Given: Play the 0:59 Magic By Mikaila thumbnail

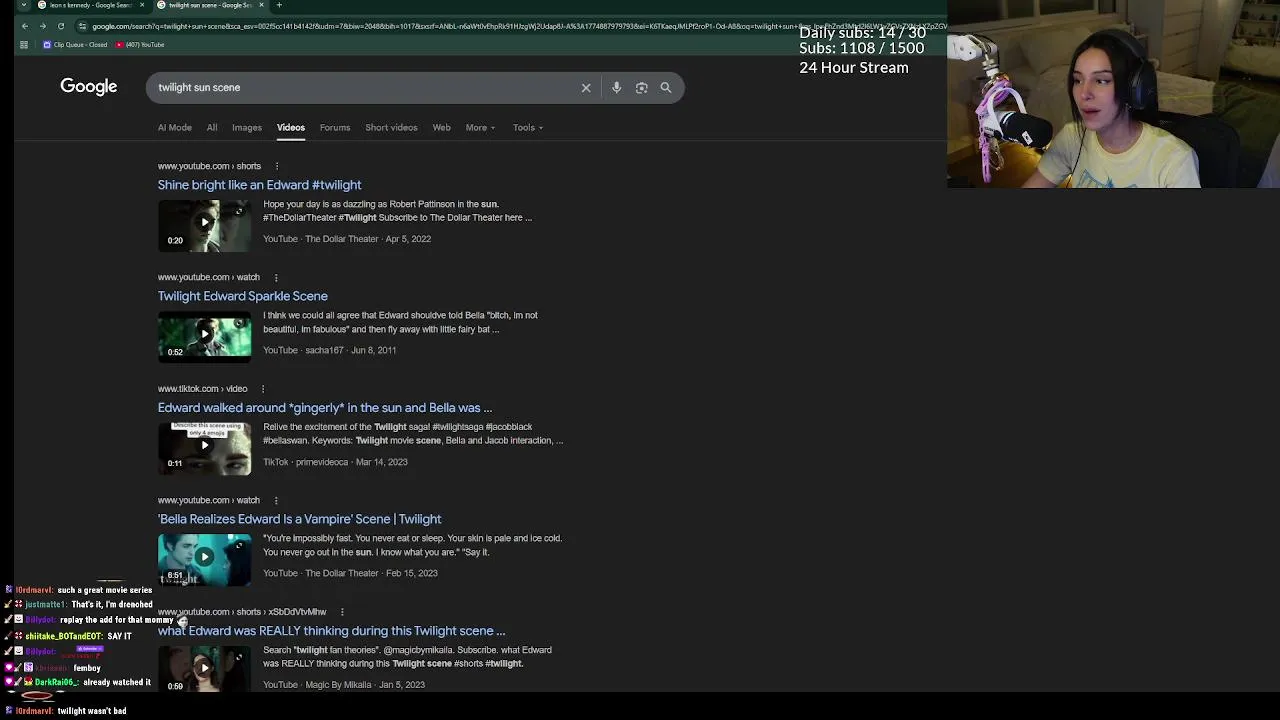Looking at the screenshot, I should click(x=204, y=668).
